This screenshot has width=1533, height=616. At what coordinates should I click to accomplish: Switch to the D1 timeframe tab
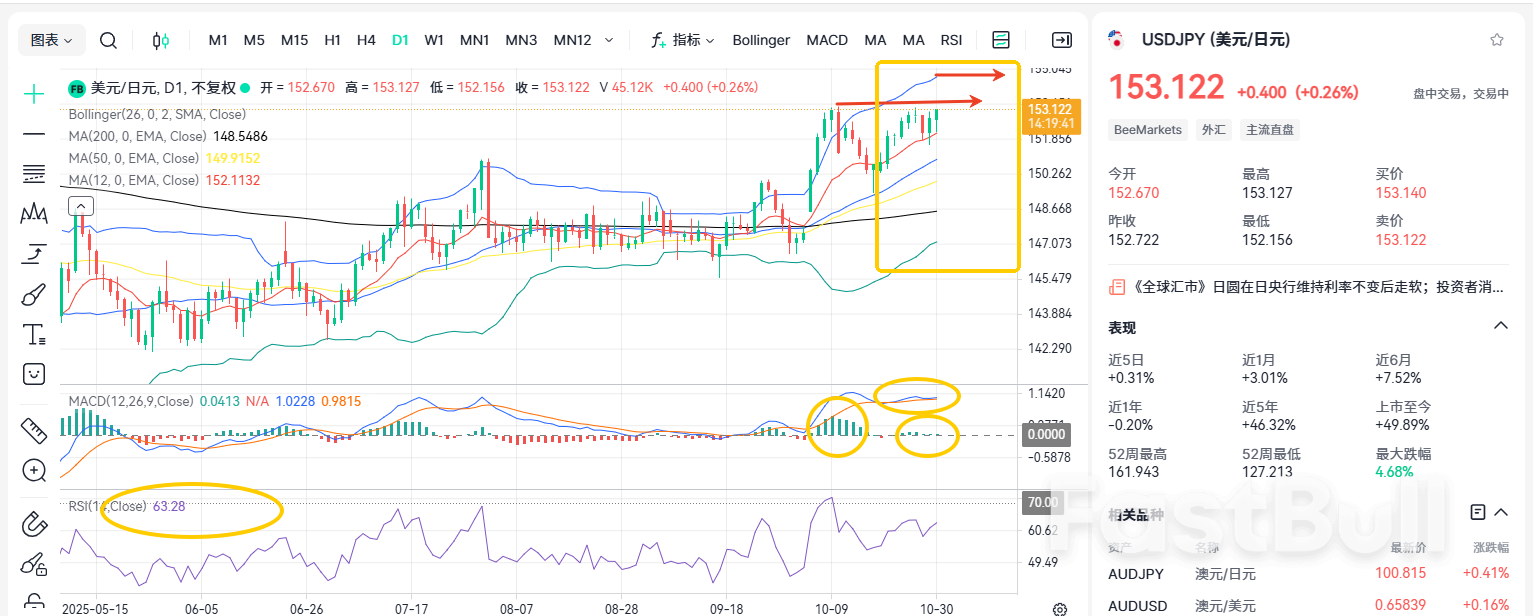tap(400, 40)
